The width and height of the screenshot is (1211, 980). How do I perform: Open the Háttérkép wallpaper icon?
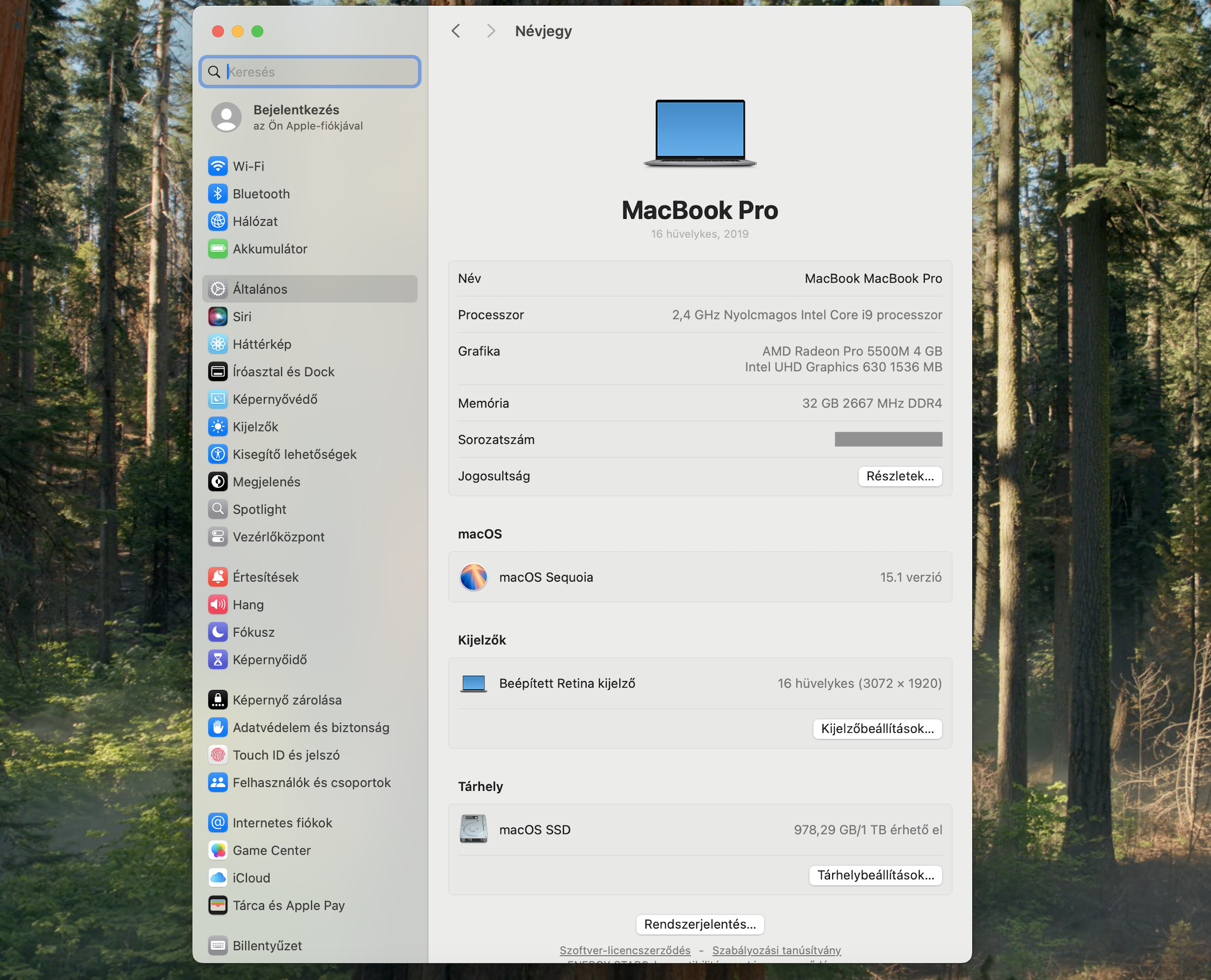click(217, 344)
